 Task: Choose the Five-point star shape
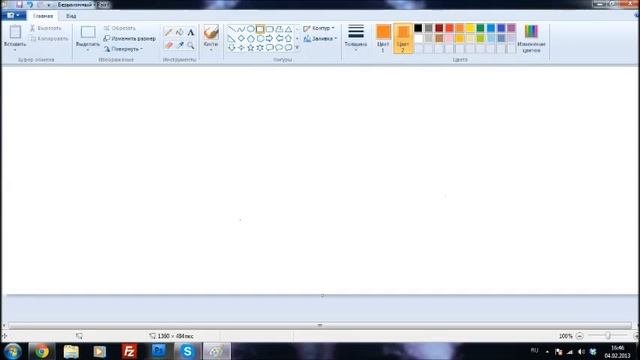point(251,48)
